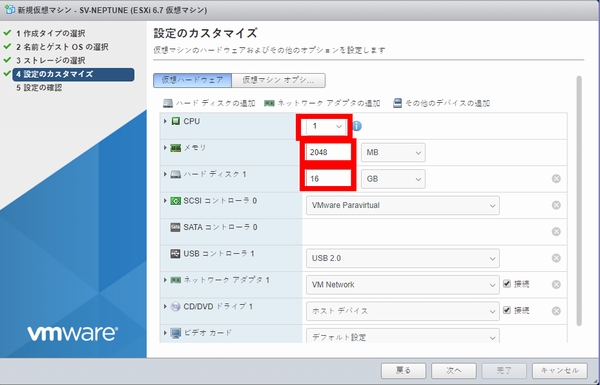Remove CD/DVD drive 1 with its X icon
This screenshot has width=600, height=385.
click(556, 311)
